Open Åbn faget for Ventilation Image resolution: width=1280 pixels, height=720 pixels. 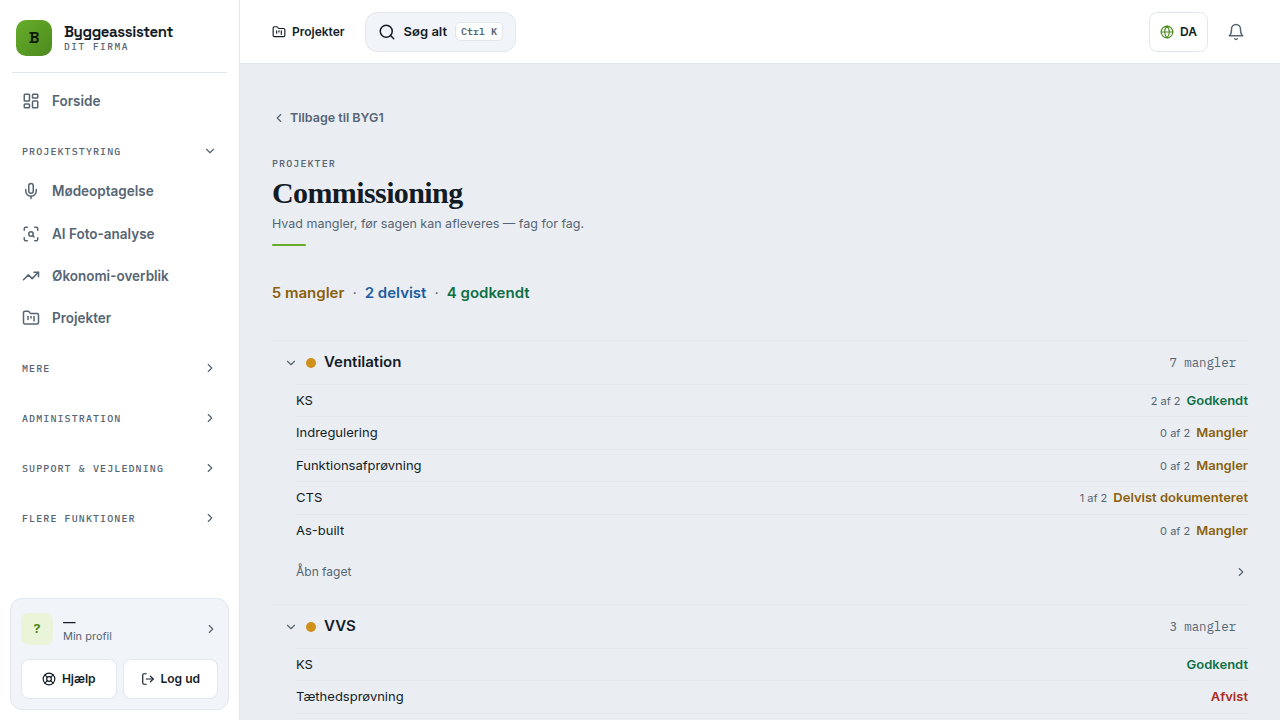[772, 572]
